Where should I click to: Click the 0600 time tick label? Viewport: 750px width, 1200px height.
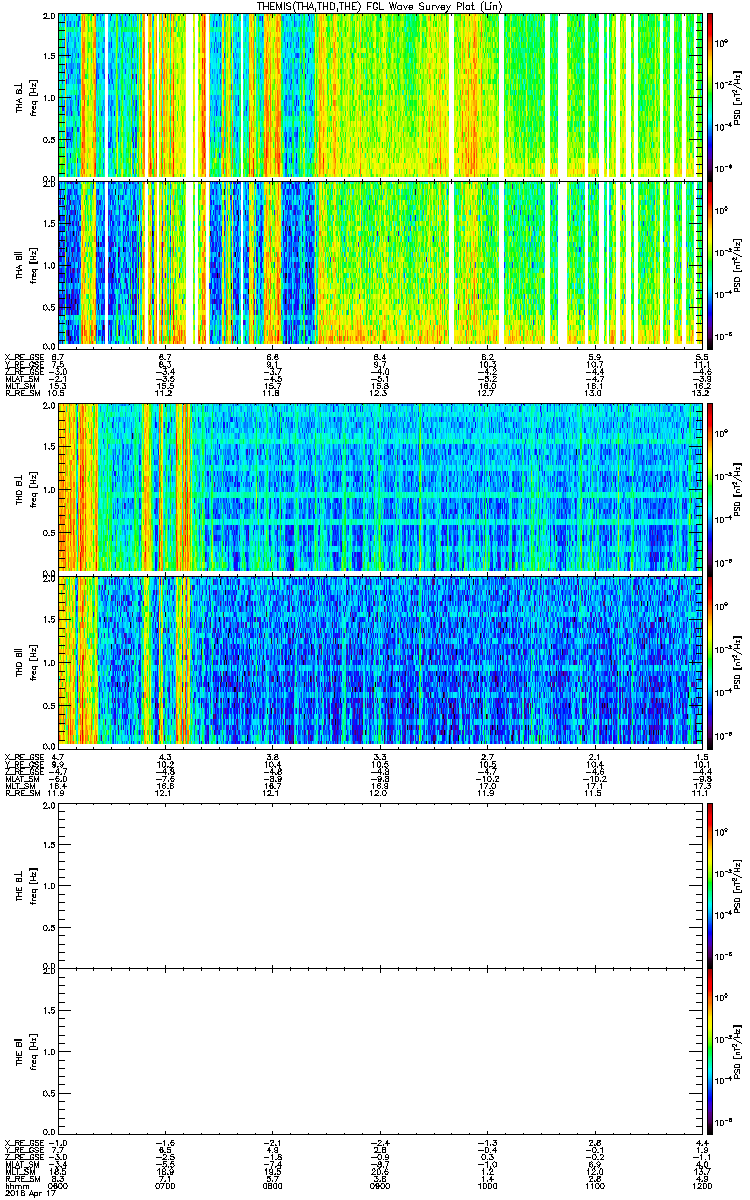pyautogui.click(x=58, y=1184)
